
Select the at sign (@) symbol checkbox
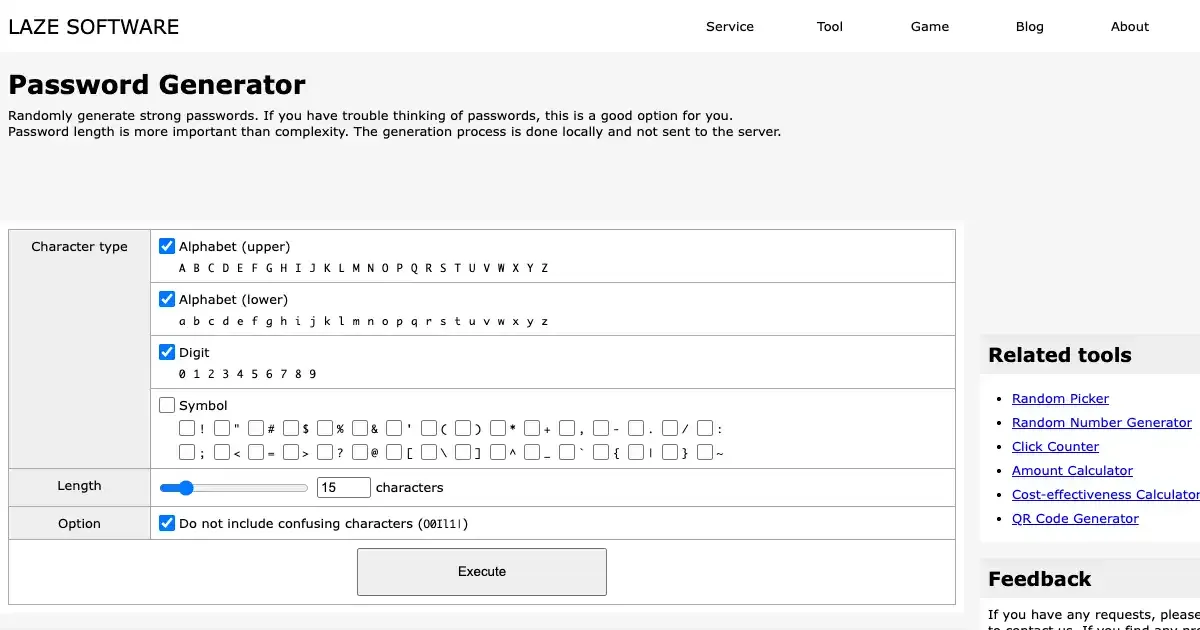[360, 452]
